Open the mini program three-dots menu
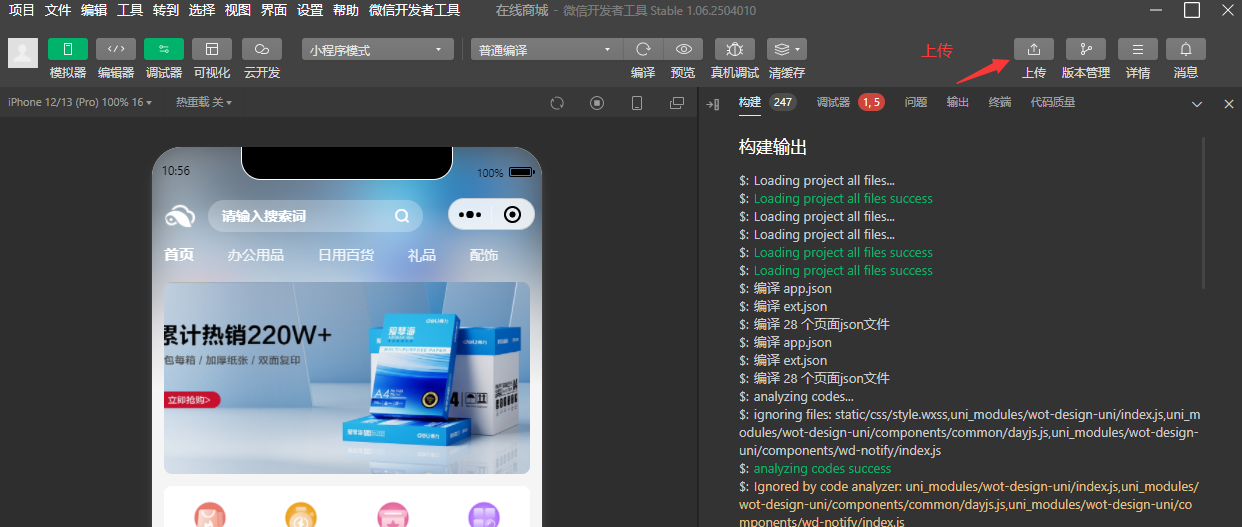1242x527 pixels. coord(470,215)
